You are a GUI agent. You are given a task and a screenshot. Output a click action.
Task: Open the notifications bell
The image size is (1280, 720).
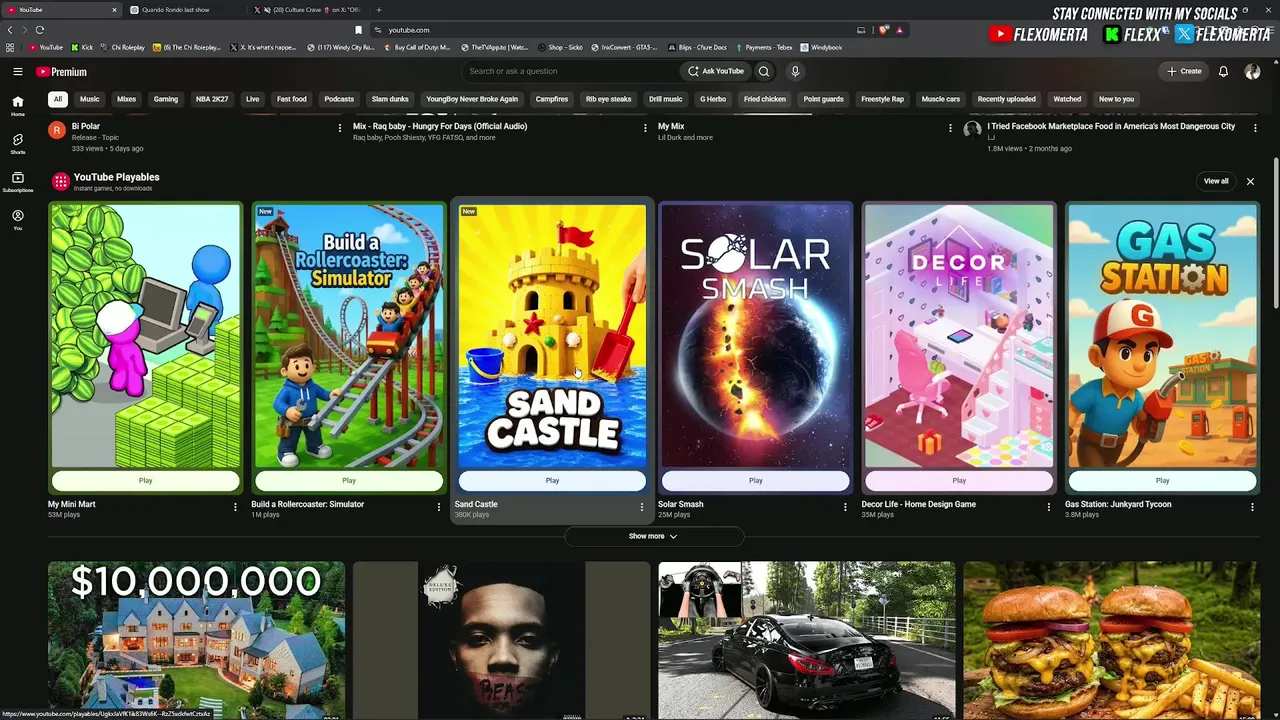1223,72
